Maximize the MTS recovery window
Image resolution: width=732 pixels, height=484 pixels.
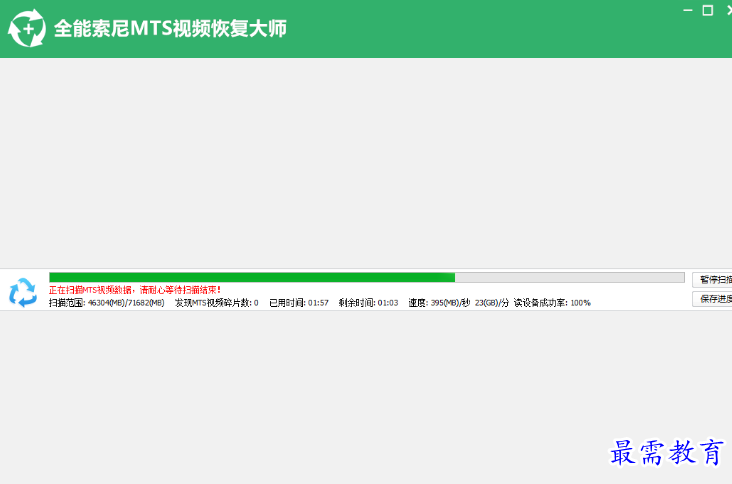pyautogui.click(x=708, y=10)
